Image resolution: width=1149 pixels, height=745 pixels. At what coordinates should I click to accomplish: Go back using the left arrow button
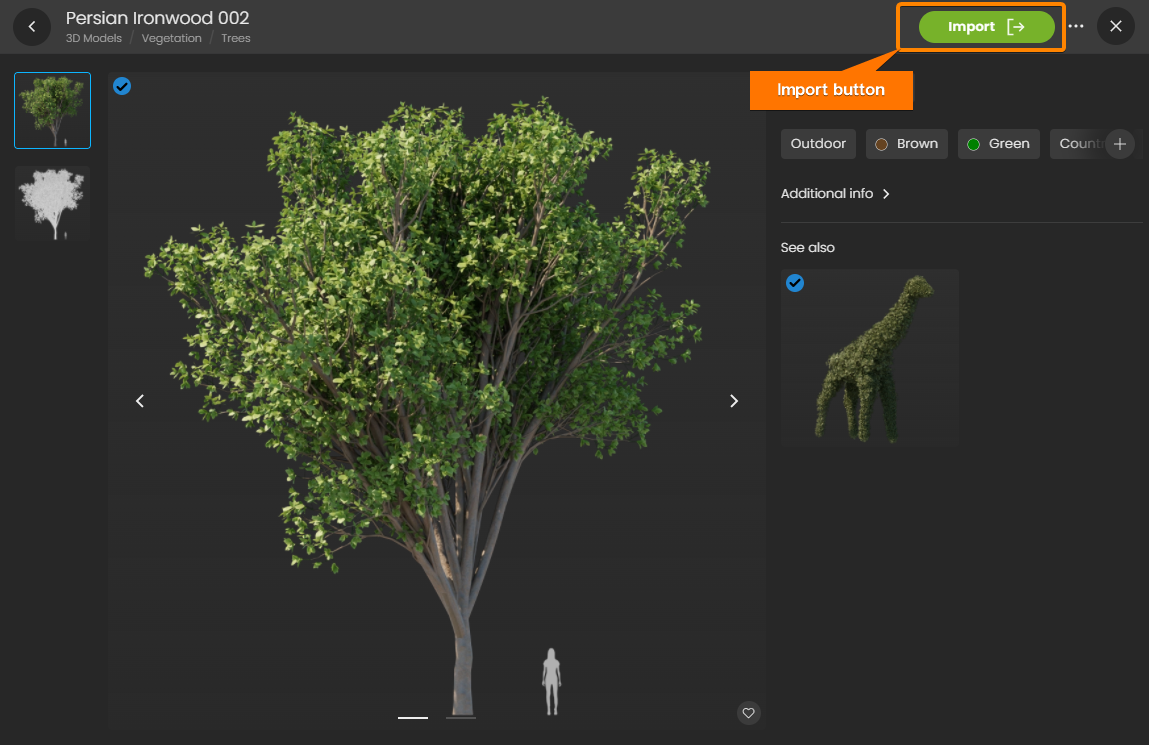click(x=32, y=27)
